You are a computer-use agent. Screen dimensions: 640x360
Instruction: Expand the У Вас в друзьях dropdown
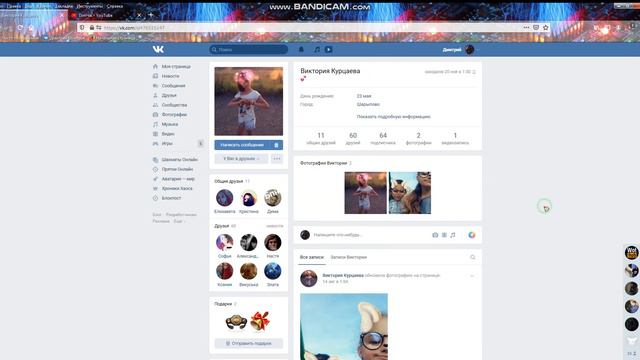(241, 159)
